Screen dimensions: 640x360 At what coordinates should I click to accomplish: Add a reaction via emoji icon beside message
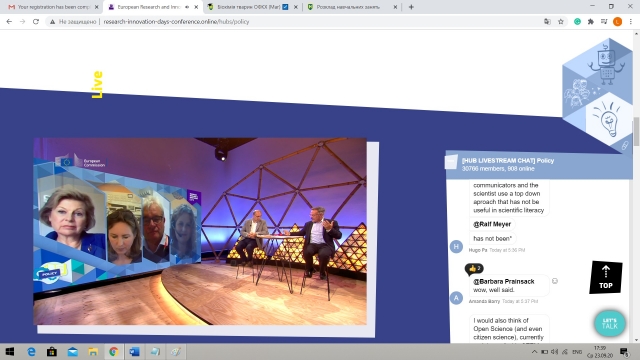click(x=555, y=281)
